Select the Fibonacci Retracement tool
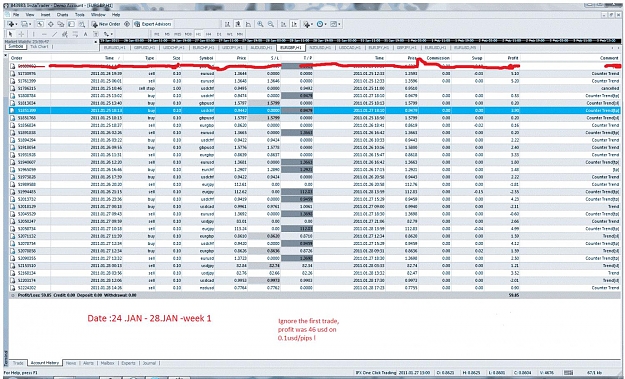 pyautogui.click(x=75, y=34)
